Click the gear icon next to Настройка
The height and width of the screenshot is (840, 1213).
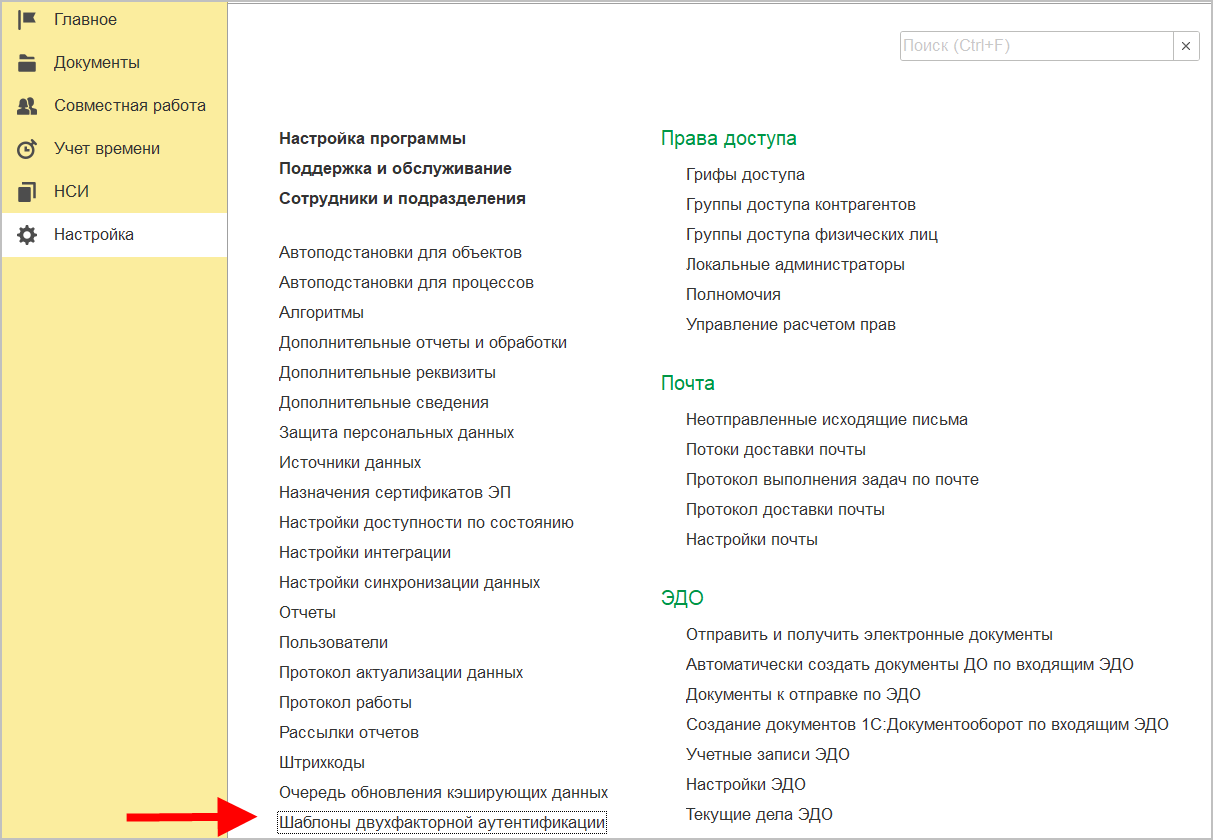(27, 235)
